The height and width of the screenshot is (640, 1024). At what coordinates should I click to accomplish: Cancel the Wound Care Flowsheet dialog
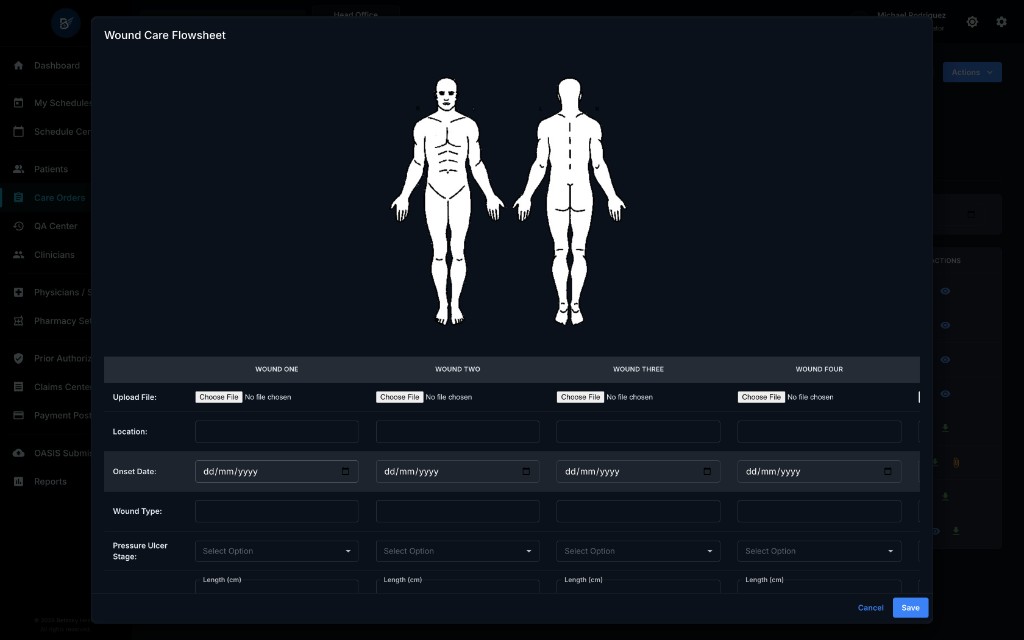(x=871, y=607)
